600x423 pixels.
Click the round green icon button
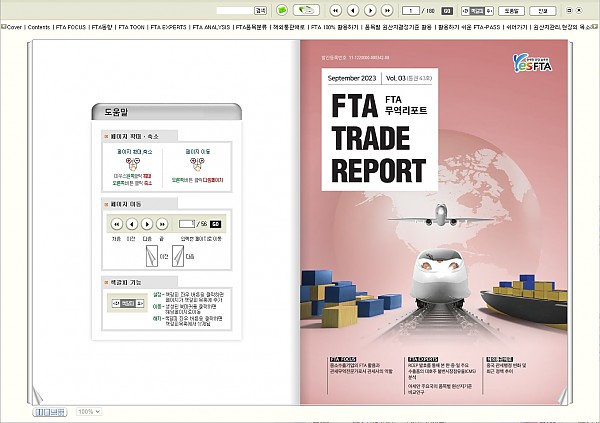[x=282, y=10]
